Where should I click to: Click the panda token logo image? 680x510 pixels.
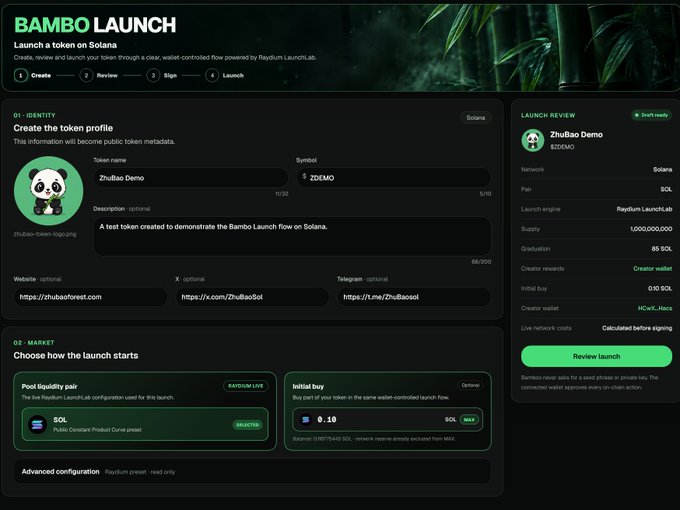click(48, 191)
